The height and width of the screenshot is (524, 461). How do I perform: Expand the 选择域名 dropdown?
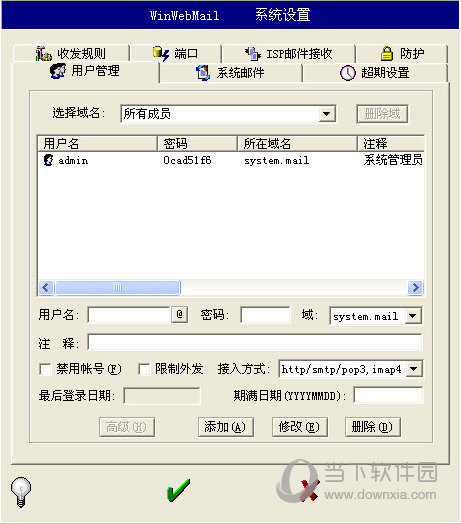[327, 114]
